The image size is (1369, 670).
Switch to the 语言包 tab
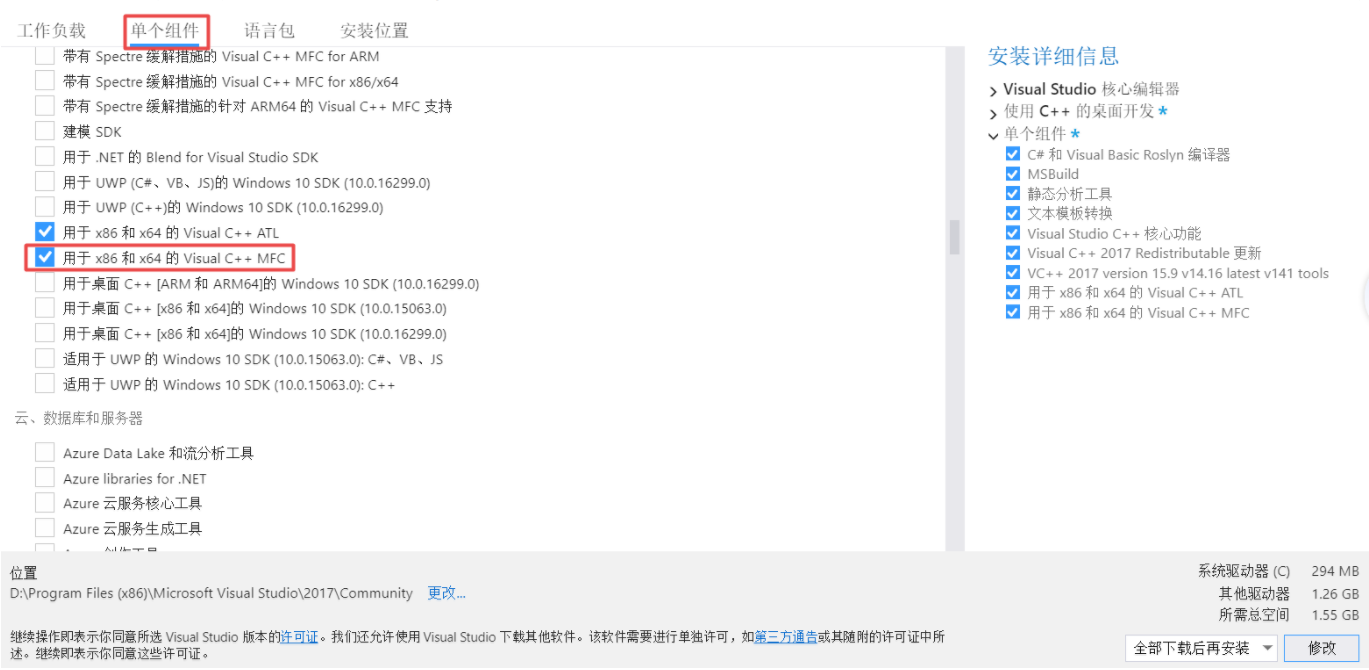coord(270,31)
